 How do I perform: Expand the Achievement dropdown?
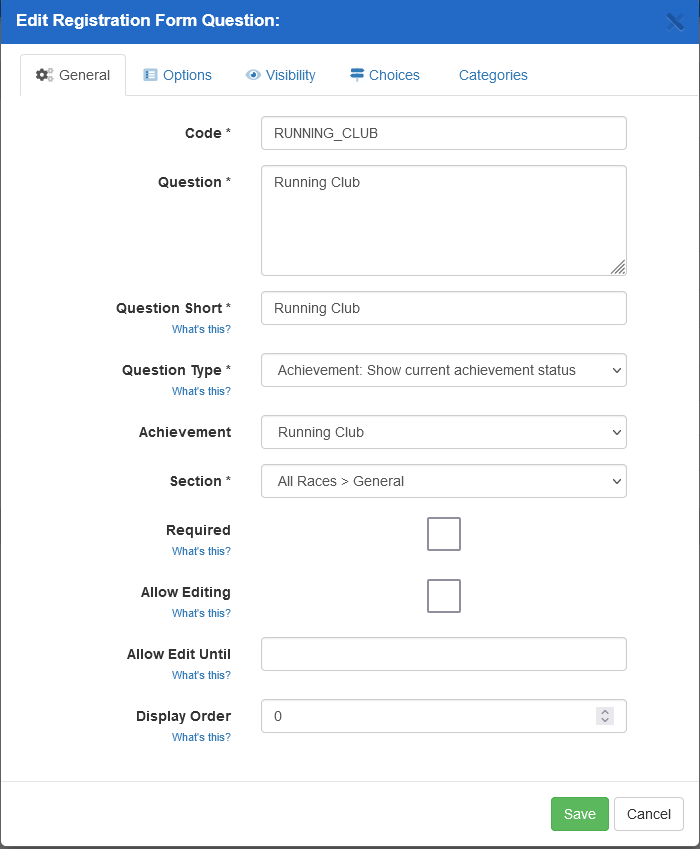point(443,432)
